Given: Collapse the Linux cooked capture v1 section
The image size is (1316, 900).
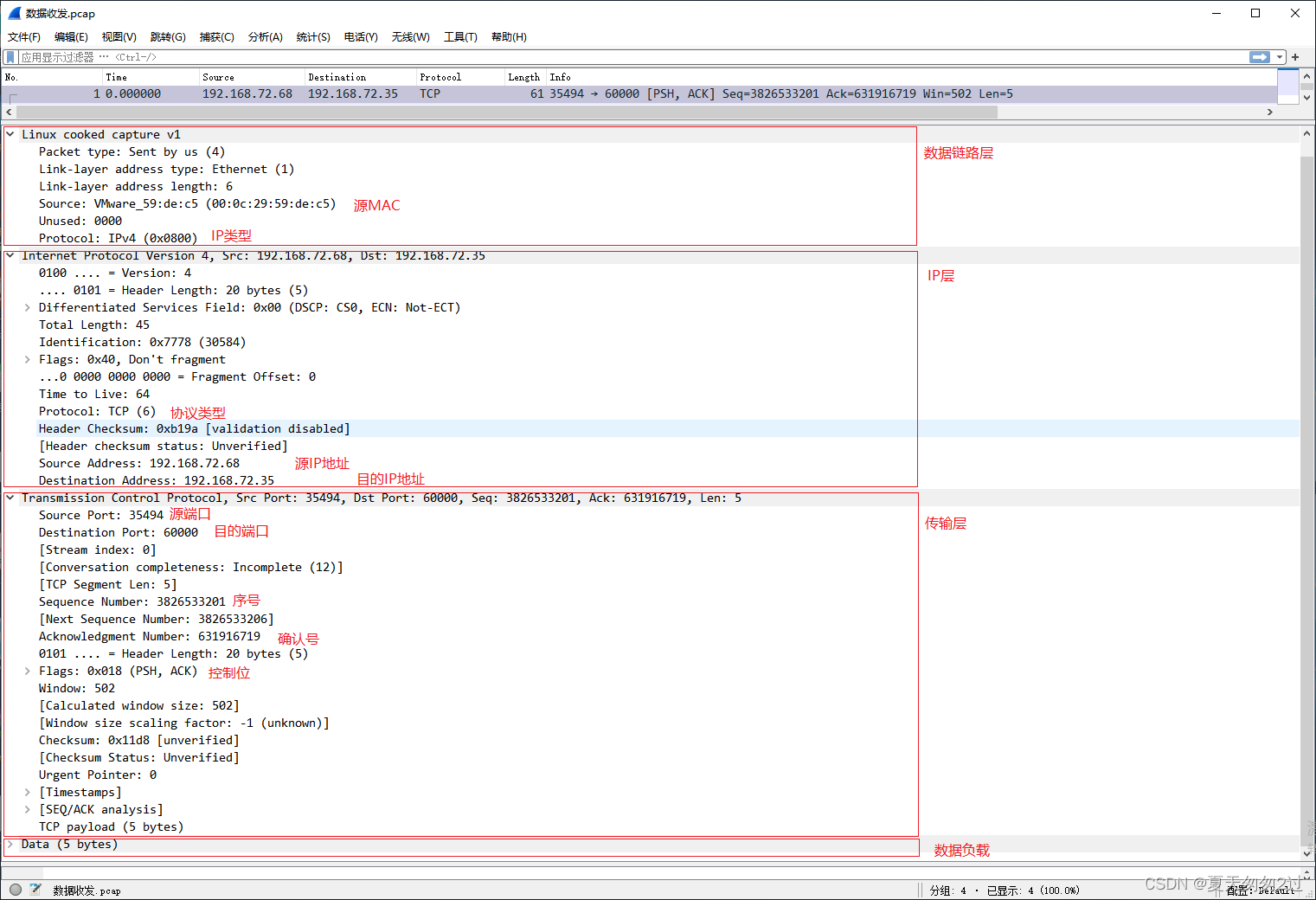Looking at the screenshot, I should 10,134.
